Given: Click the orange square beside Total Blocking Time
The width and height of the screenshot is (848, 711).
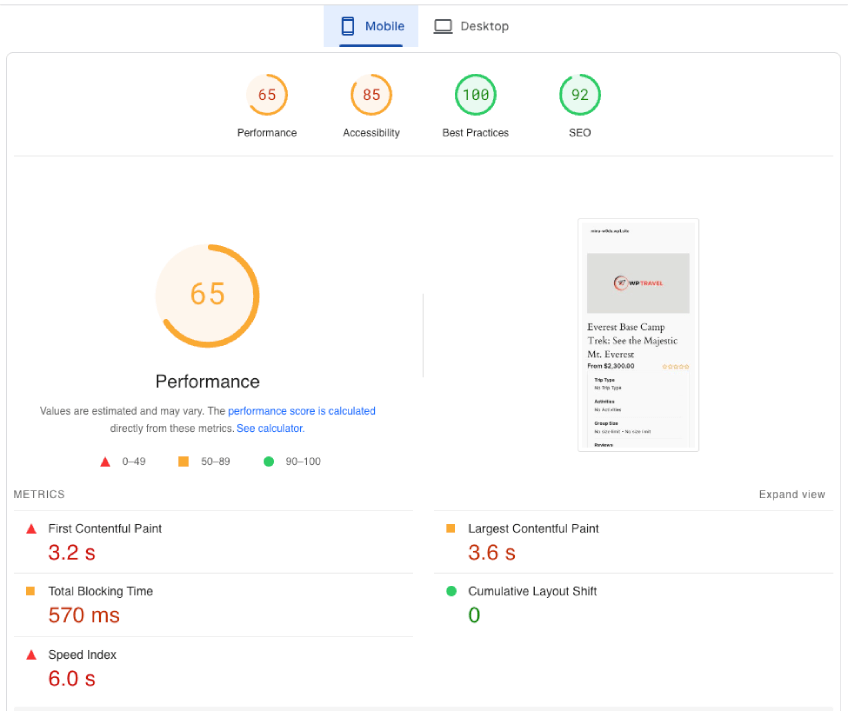Looking at the screenshot, I should 30,591.
